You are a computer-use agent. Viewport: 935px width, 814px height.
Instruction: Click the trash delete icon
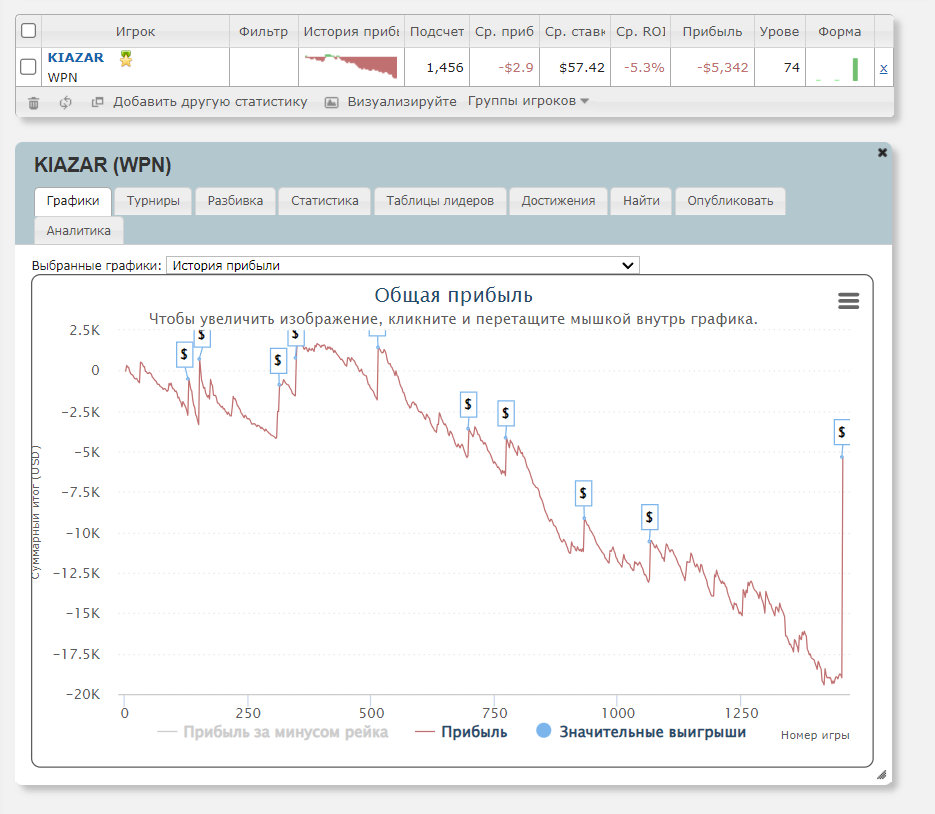pyautogui.click(x=34, y=102)
